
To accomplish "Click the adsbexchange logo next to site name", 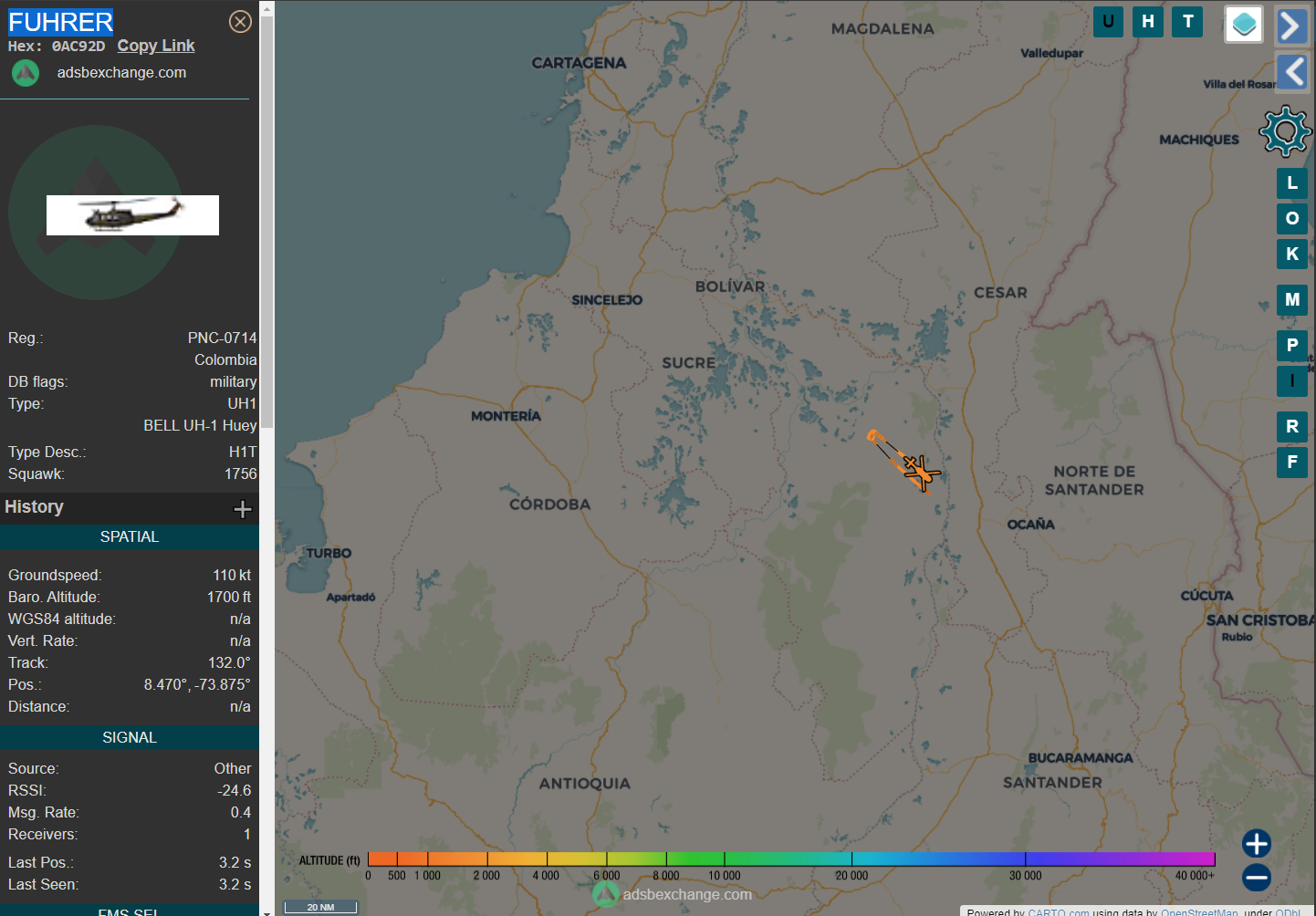I will 26,73.
